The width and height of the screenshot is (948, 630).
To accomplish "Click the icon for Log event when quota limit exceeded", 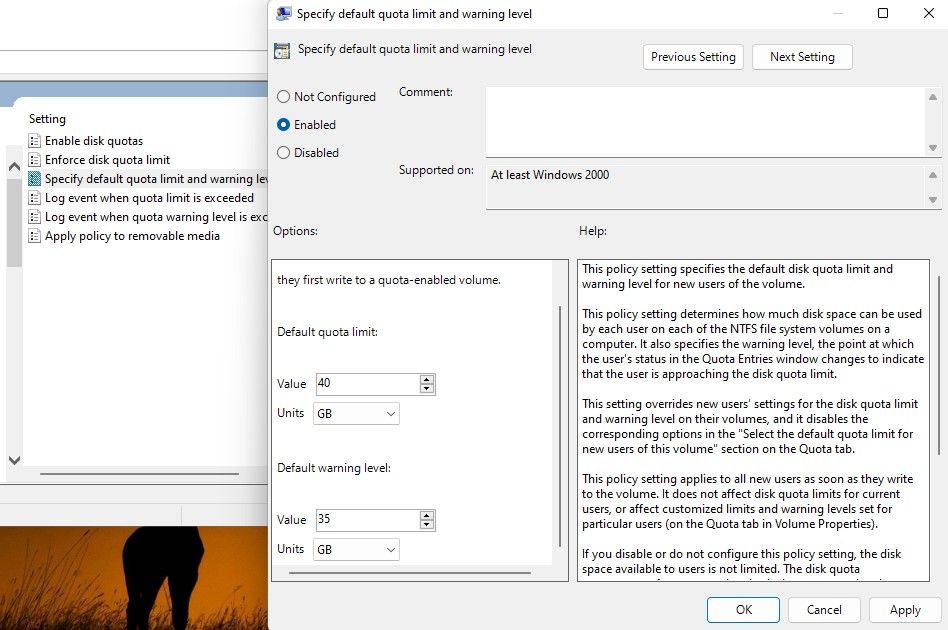I will click(x=35, y=198).
